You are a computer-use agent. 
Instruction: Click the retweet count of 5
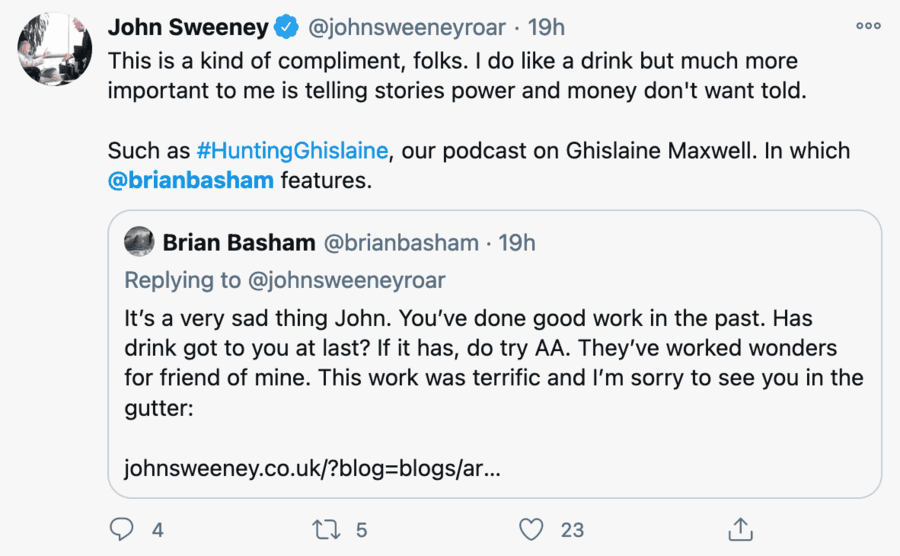tap(362, 529)
